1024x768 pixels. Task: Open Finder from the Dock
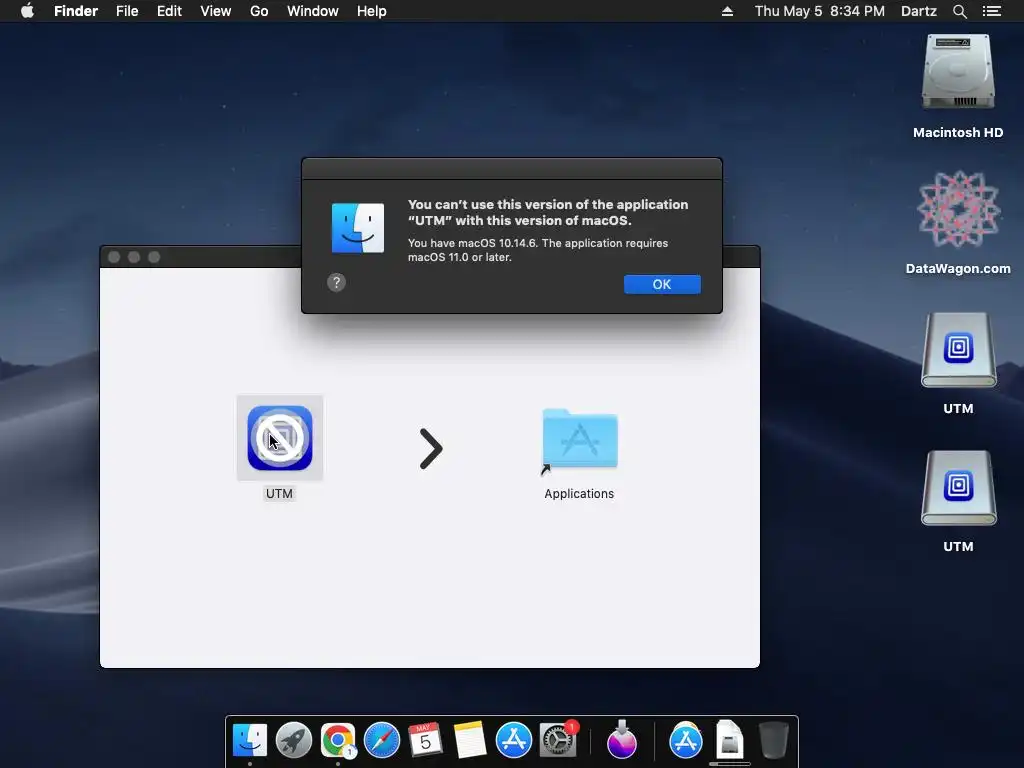[x=250, y=740]
